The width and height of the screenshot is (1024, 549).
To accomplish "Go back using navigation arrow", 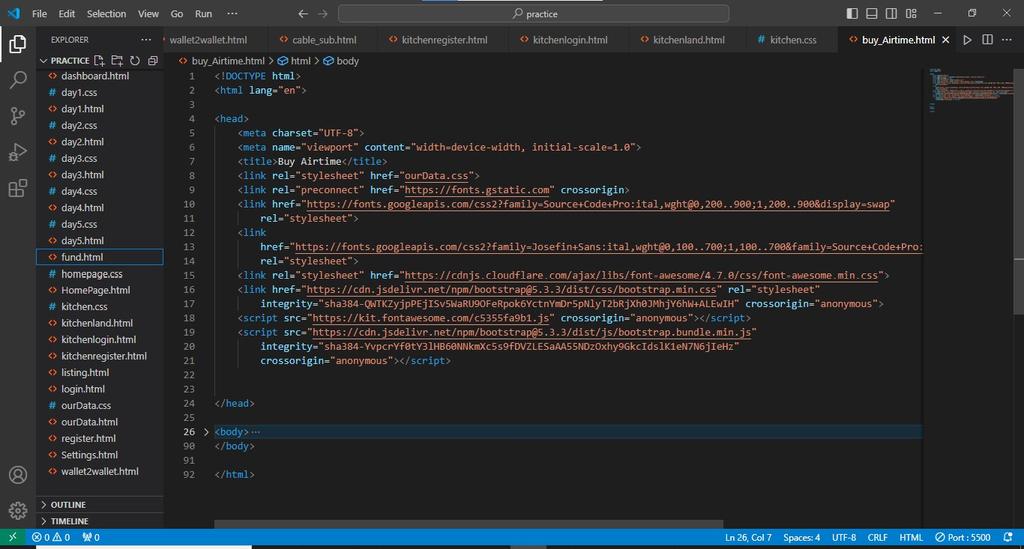I will (x=303, y=14).
